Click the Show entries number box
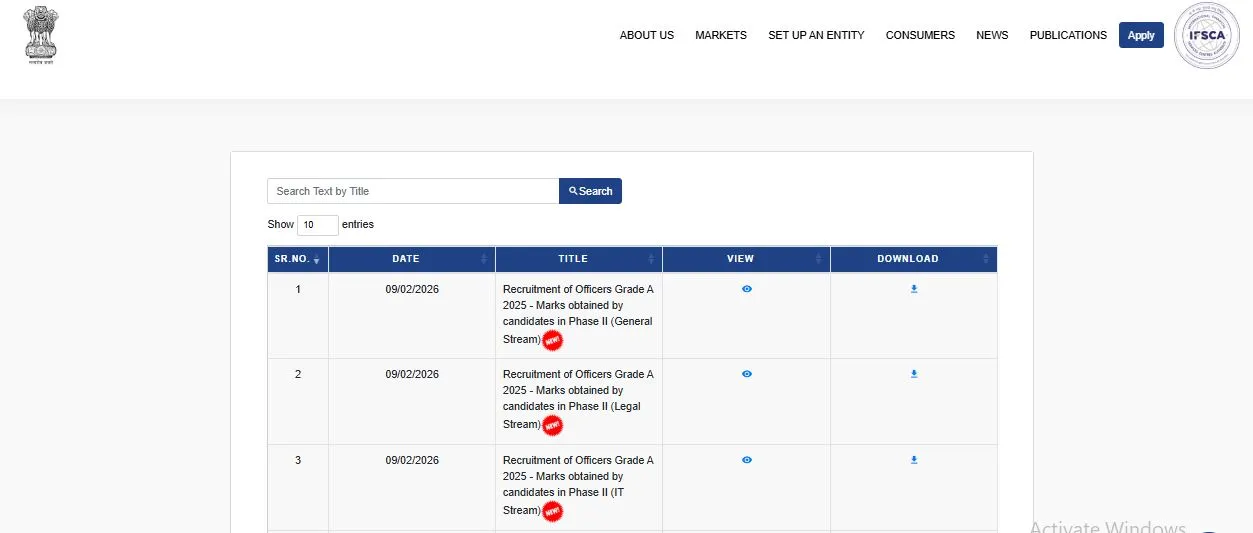The width and height of the screenshot is (1253, 533). click(x=317, y=225)
